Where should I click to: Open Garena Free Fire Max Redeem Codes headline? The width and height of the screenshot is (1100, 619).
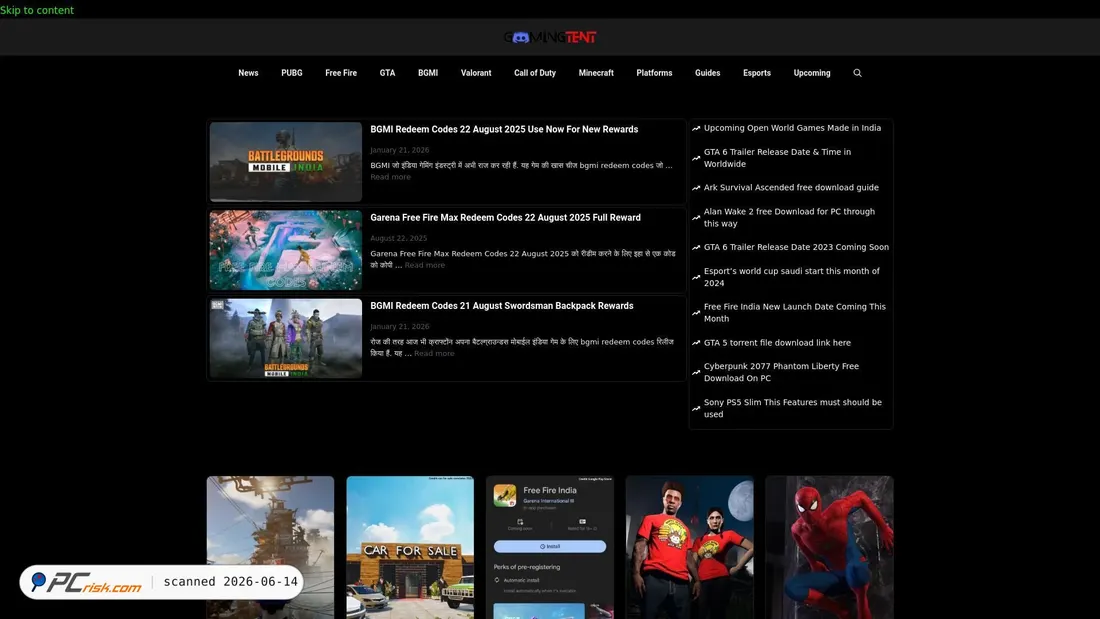click(505, 218)
